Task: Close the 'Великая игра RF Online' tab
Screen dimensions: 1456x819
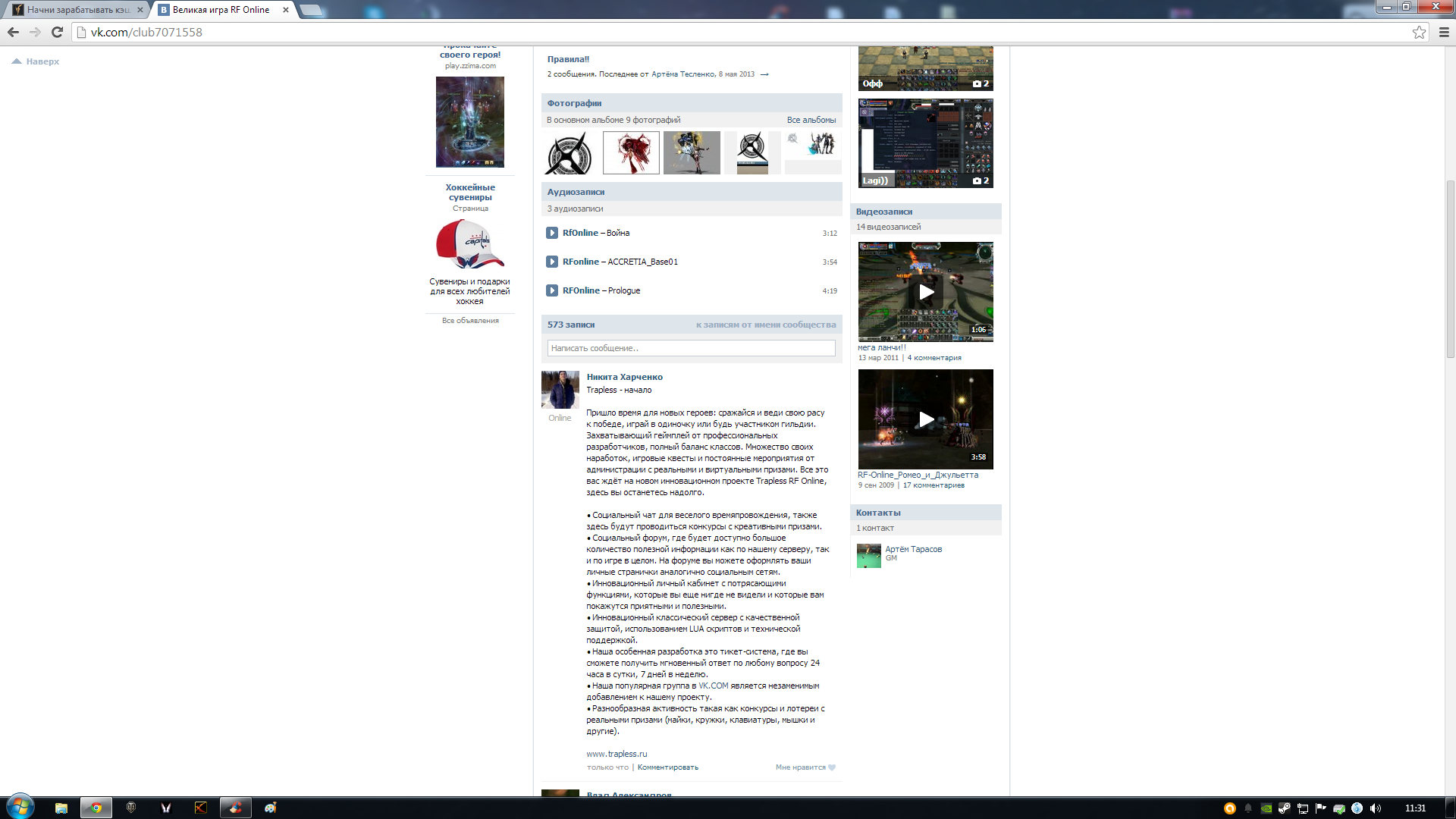Action: [286, 10]
